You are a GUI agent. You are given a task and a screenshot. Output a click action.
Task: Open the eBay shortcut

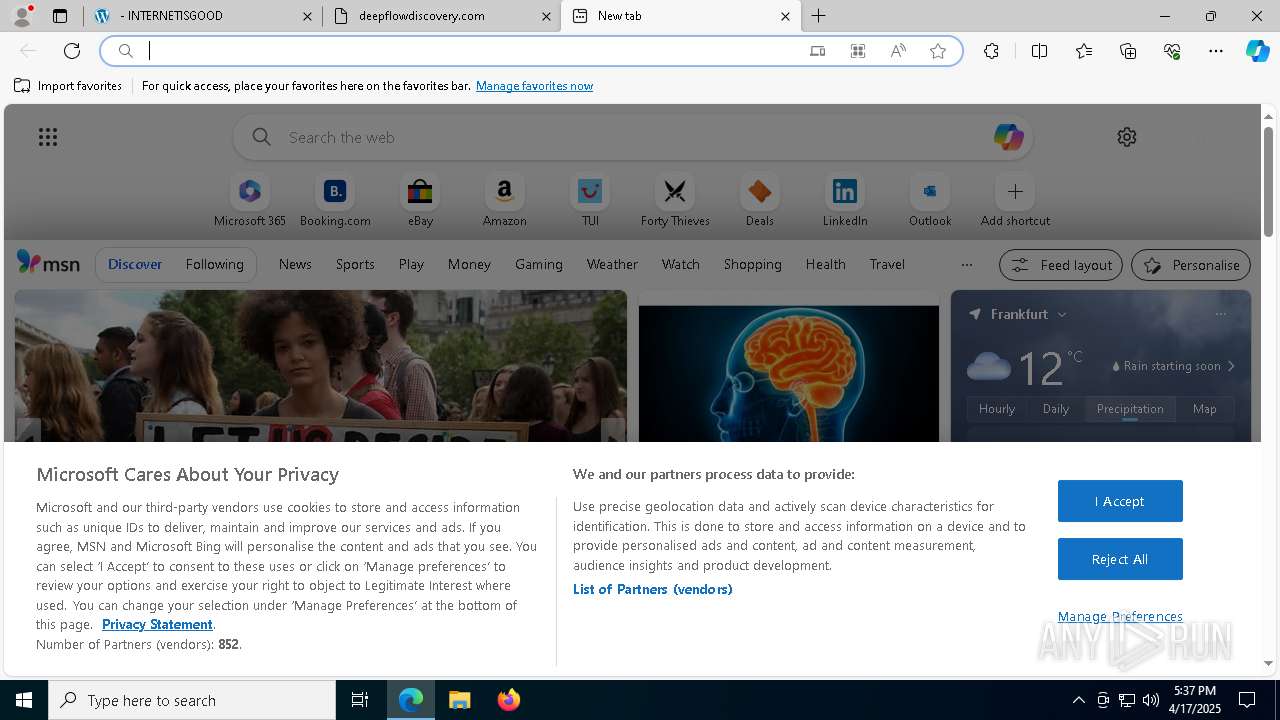(x=420, y=201)
